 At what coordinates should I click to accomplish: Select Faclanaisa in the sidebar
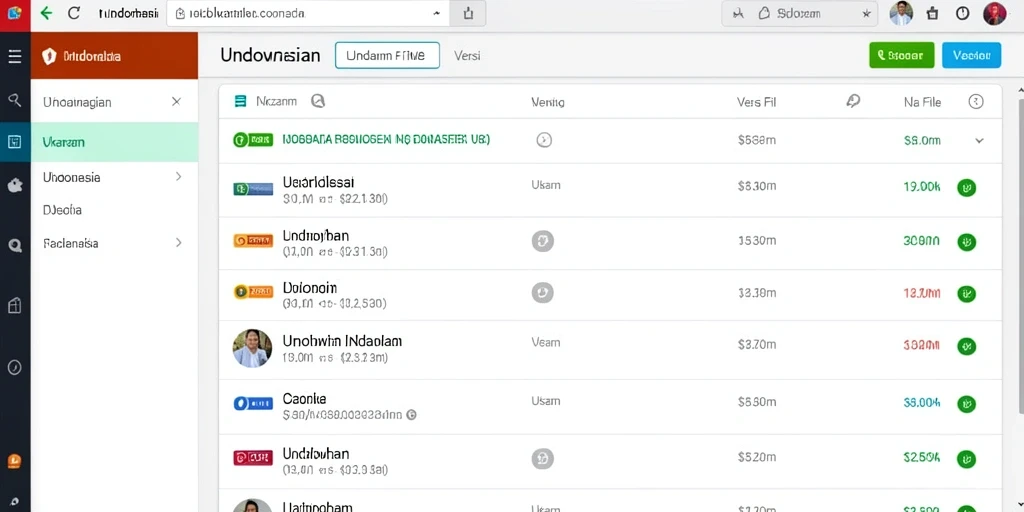(114, 243)
